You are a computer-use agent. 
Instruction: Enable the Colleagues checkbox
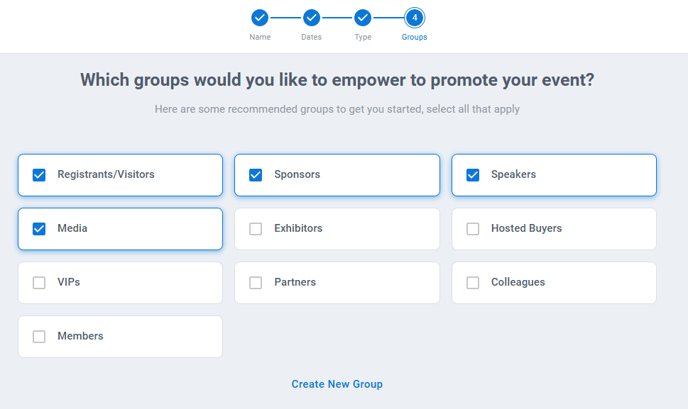473,283
